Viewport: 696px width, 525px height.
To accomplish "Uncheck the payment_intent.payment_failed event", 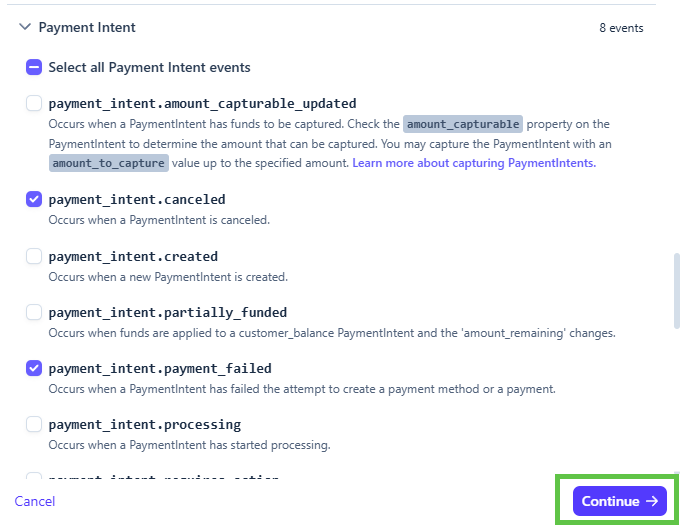I will click(34, 368).
